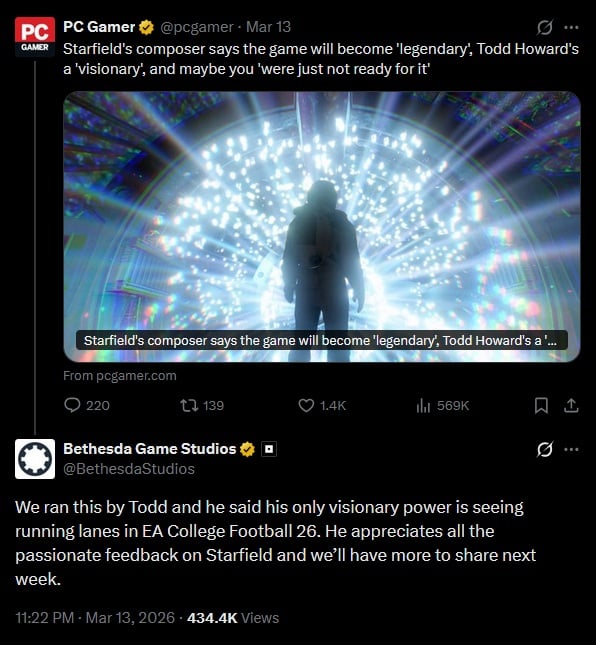Image resolution: width=596 pixels, height=645 pixels.
Task: Repost the PC Gamer tweet
Action: point(202,406)
